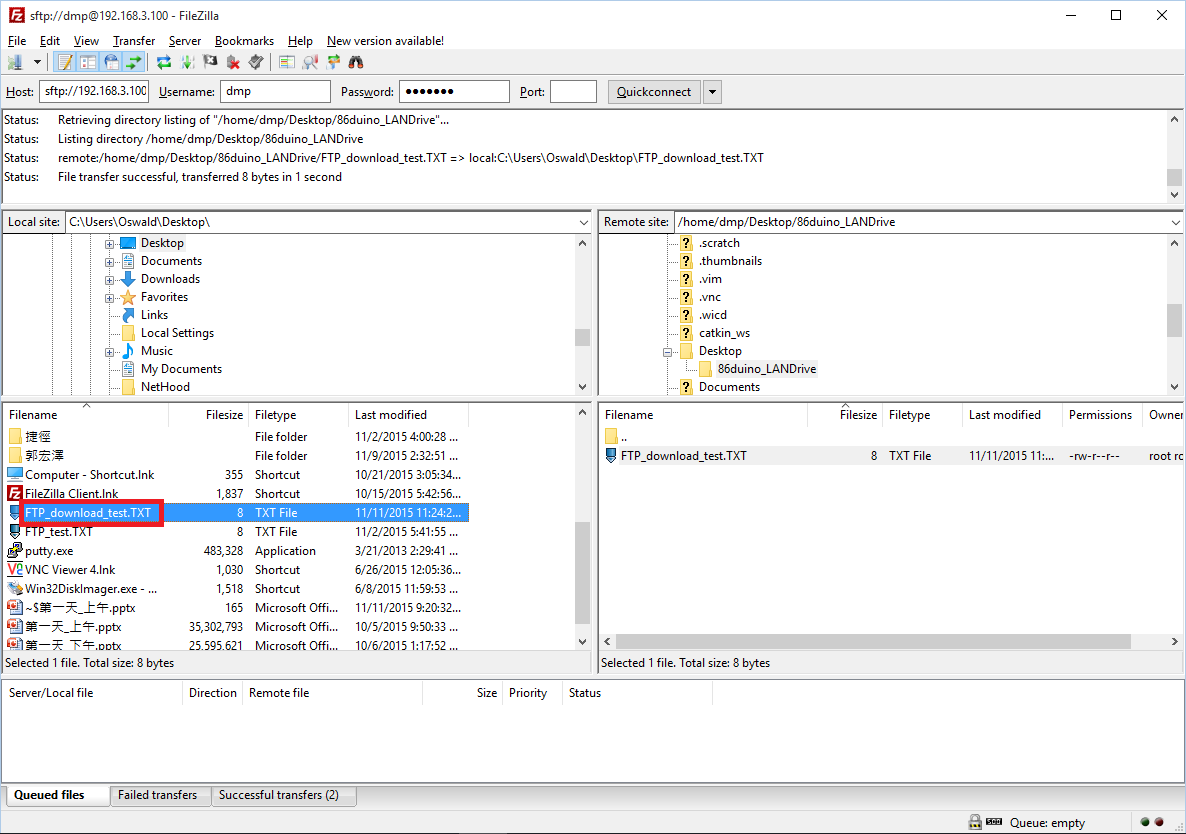Click the .vim unknown-folder question icon
The width and height of the screenshot is (1186, 834).
(686, 279)
